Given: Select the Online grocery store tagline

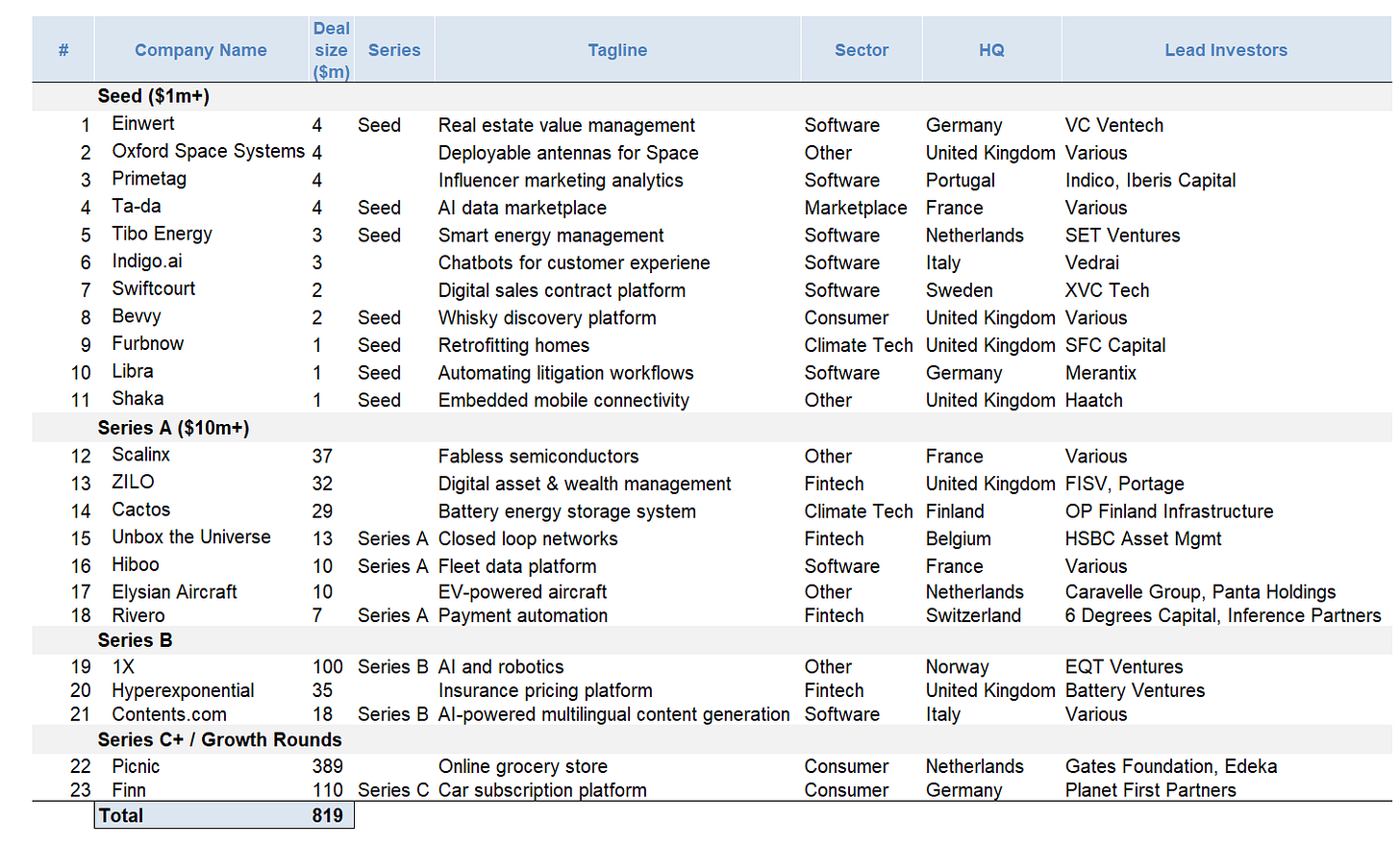Looking at the screenshot, I should (x=523, y=766).
